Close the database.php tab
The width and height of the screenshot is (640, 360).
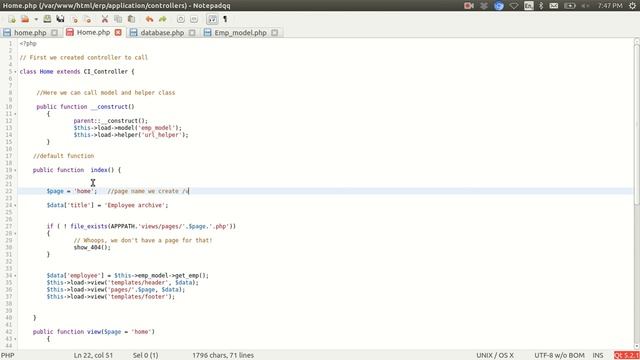tap(192, 33)
